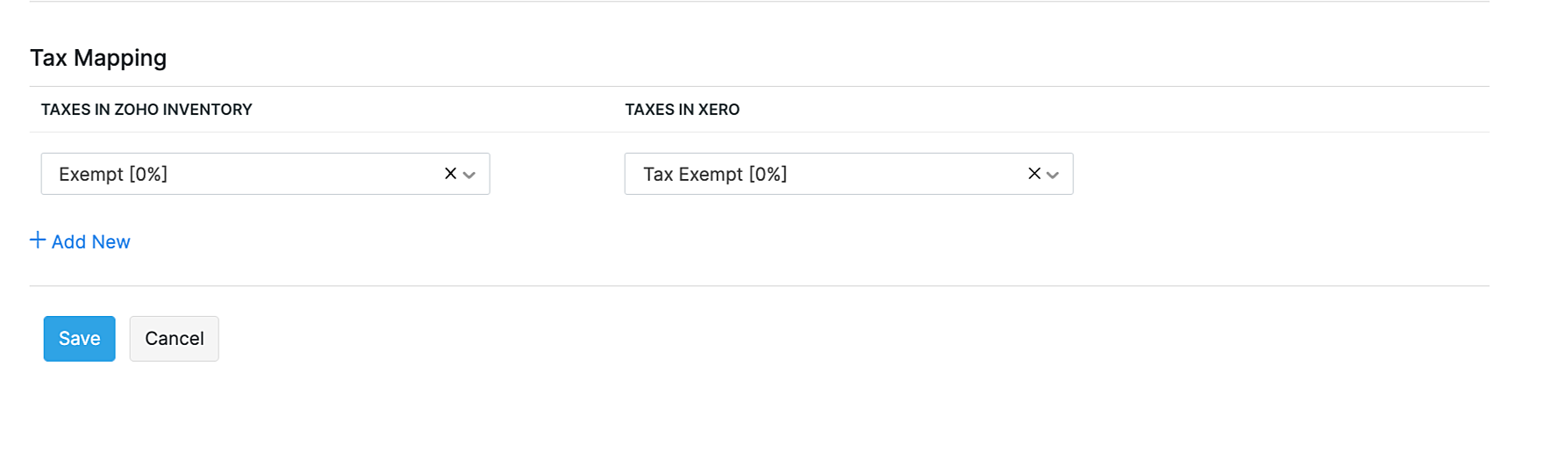
Task: Click the plus icon beside Add New
Action: (38, 241)
